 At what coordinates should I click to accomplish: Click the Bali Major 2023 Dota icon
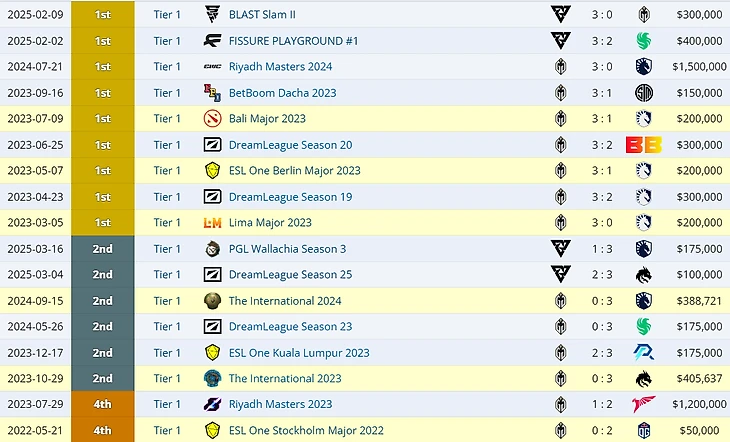pyautogui.click(x=212, y=119)
